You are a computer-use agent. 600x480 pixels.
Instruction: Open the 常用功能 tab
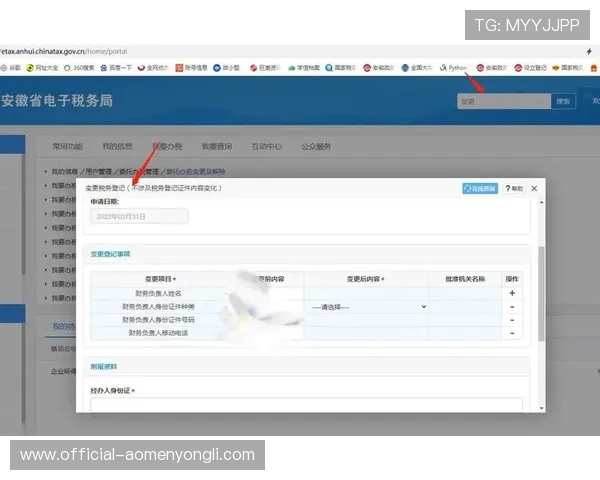[x=67, y=146]
